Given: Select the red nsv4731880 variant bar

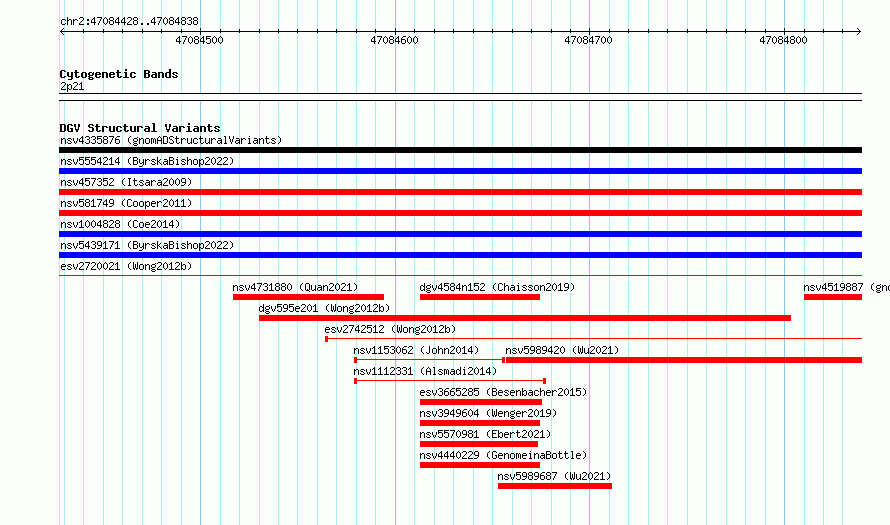Looking at the screenshot, I should coord(308,297).
